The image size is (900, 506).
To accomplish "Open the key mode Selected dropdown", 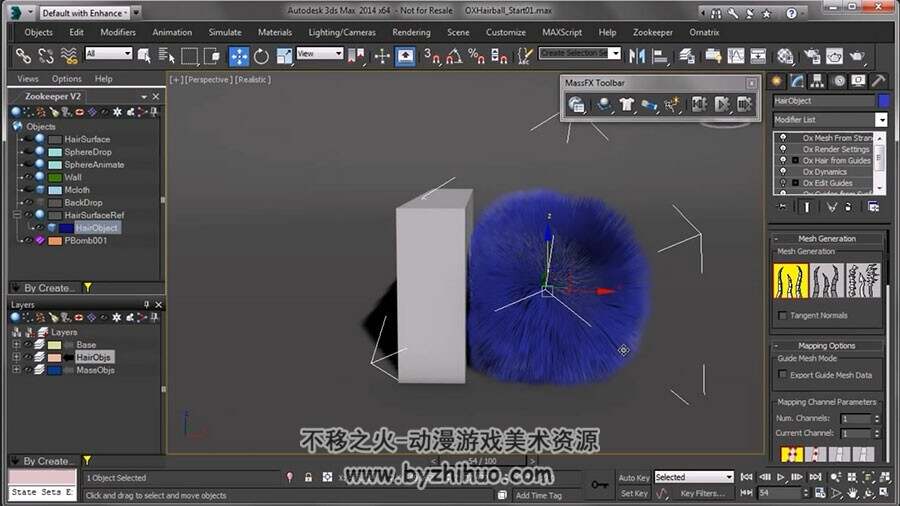I will pyautogui.click(x=694, y=477).
